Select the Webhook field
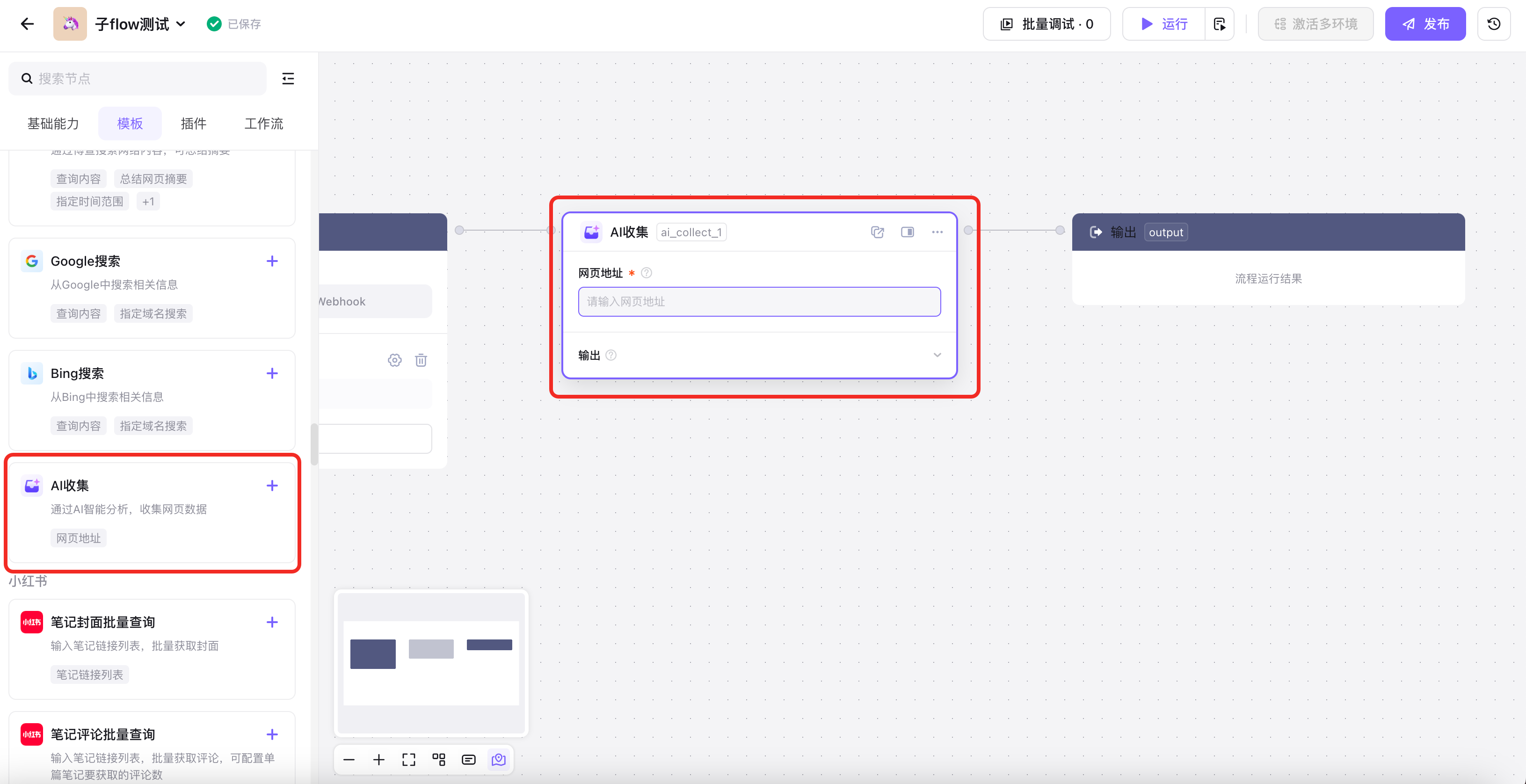Screen dimensions: 1526x784 [376, 301]
